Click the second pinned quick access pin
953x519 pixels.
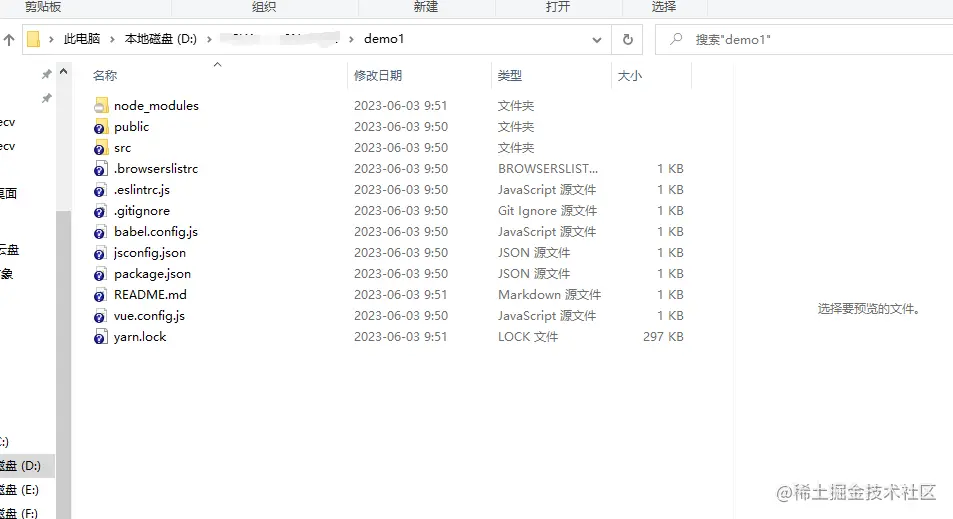(46, 98)
